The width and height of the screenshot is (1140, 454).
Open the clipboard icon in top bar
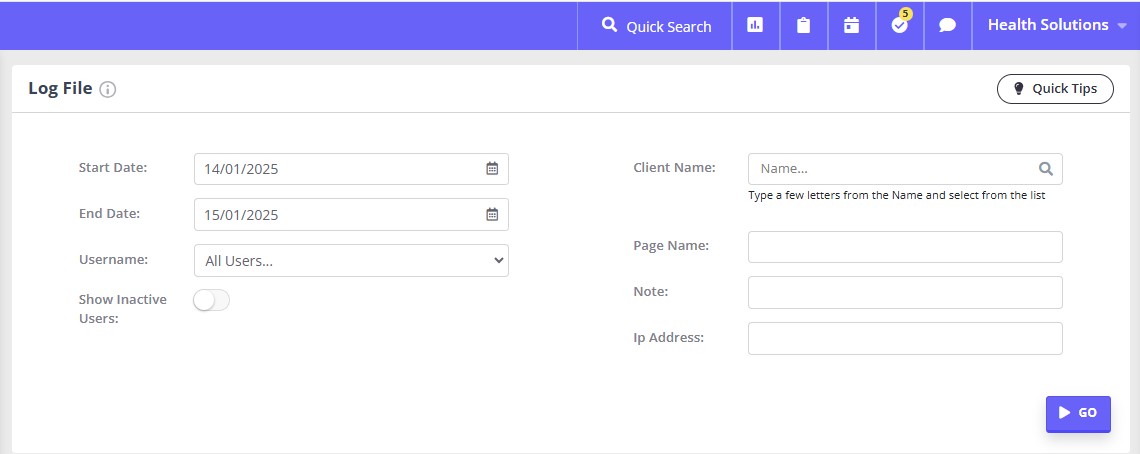pyautogui.click(x=803, y=25)
